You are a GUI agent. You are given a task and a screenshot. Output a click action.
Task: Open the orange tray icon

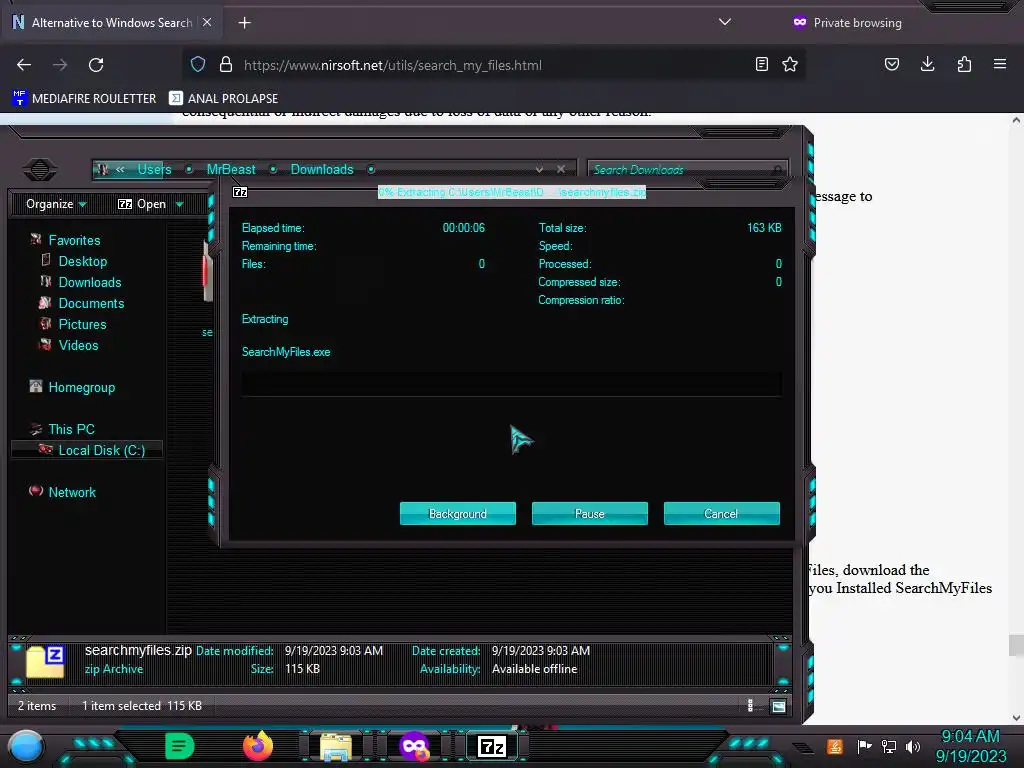coord(835,746)
